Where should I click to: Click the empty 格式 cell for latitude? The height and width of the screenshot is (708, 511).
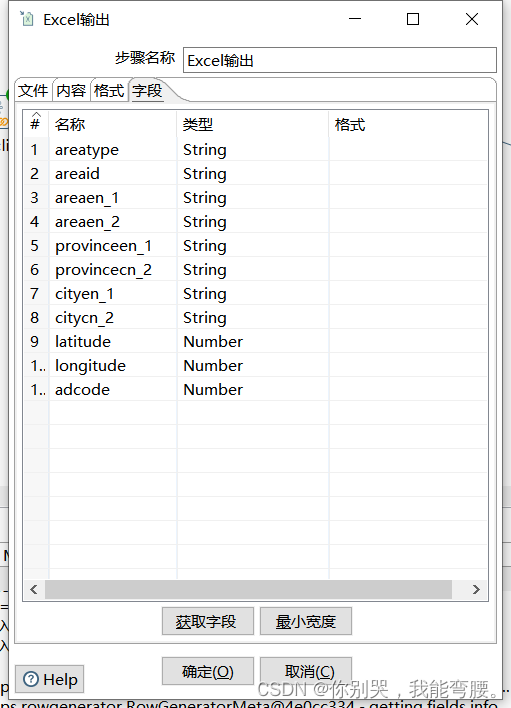click(409, 341)
